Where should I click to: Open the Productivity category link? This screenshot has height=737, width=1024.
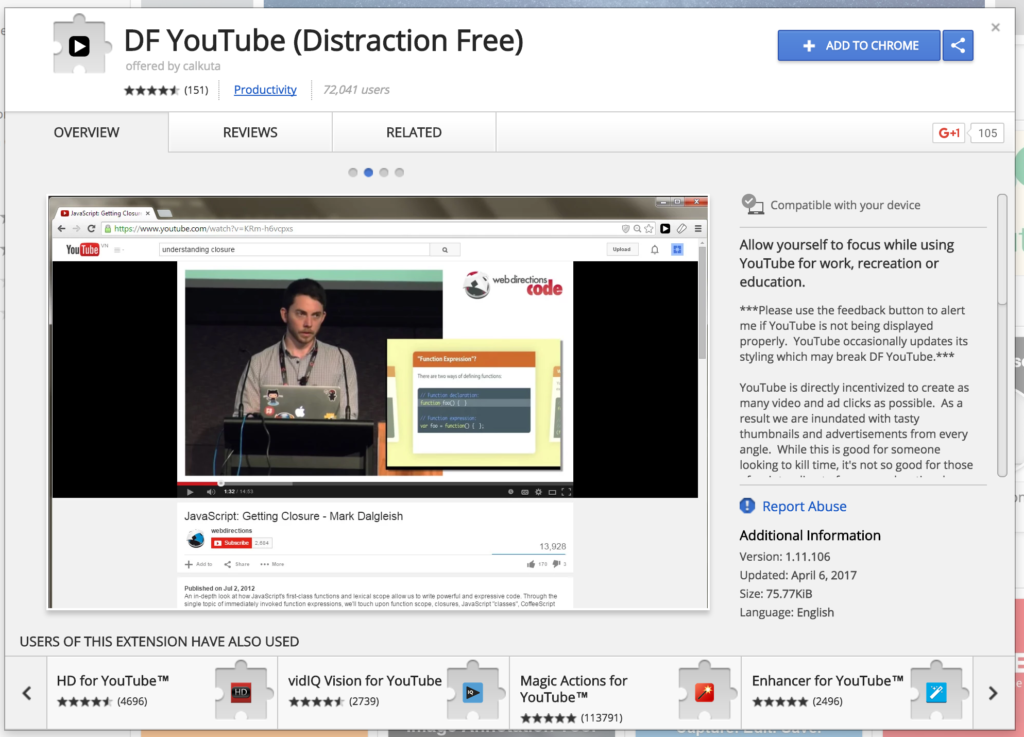click(265, 89)
